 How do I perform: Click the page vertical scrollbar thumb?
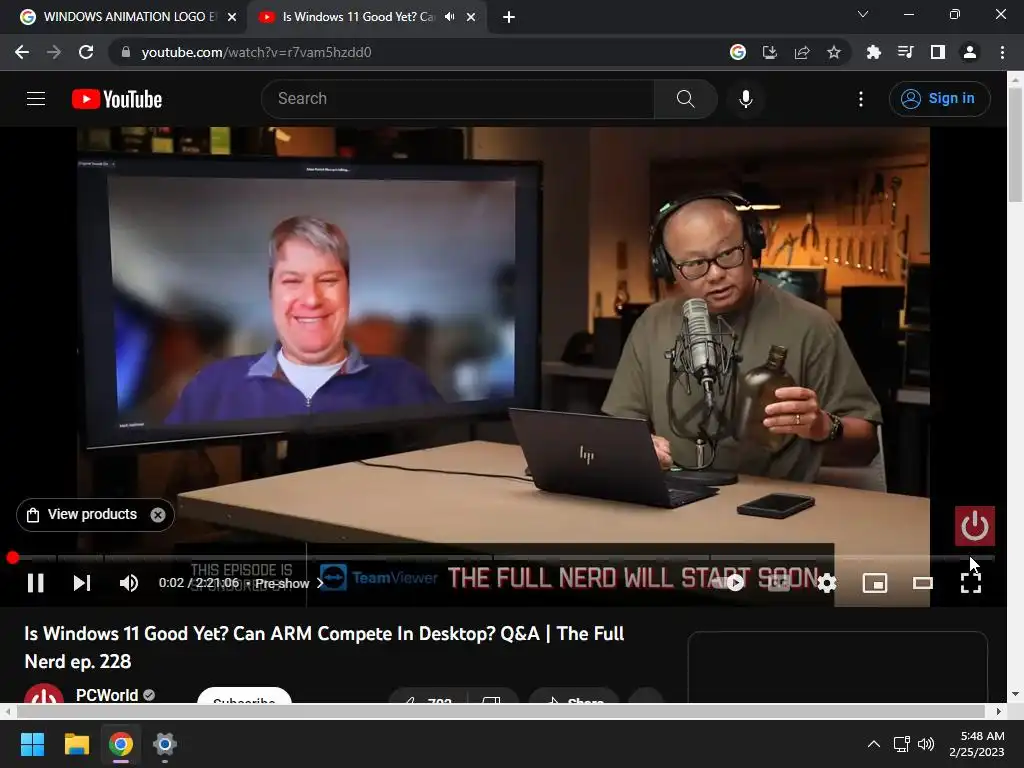coord(1016,144)
